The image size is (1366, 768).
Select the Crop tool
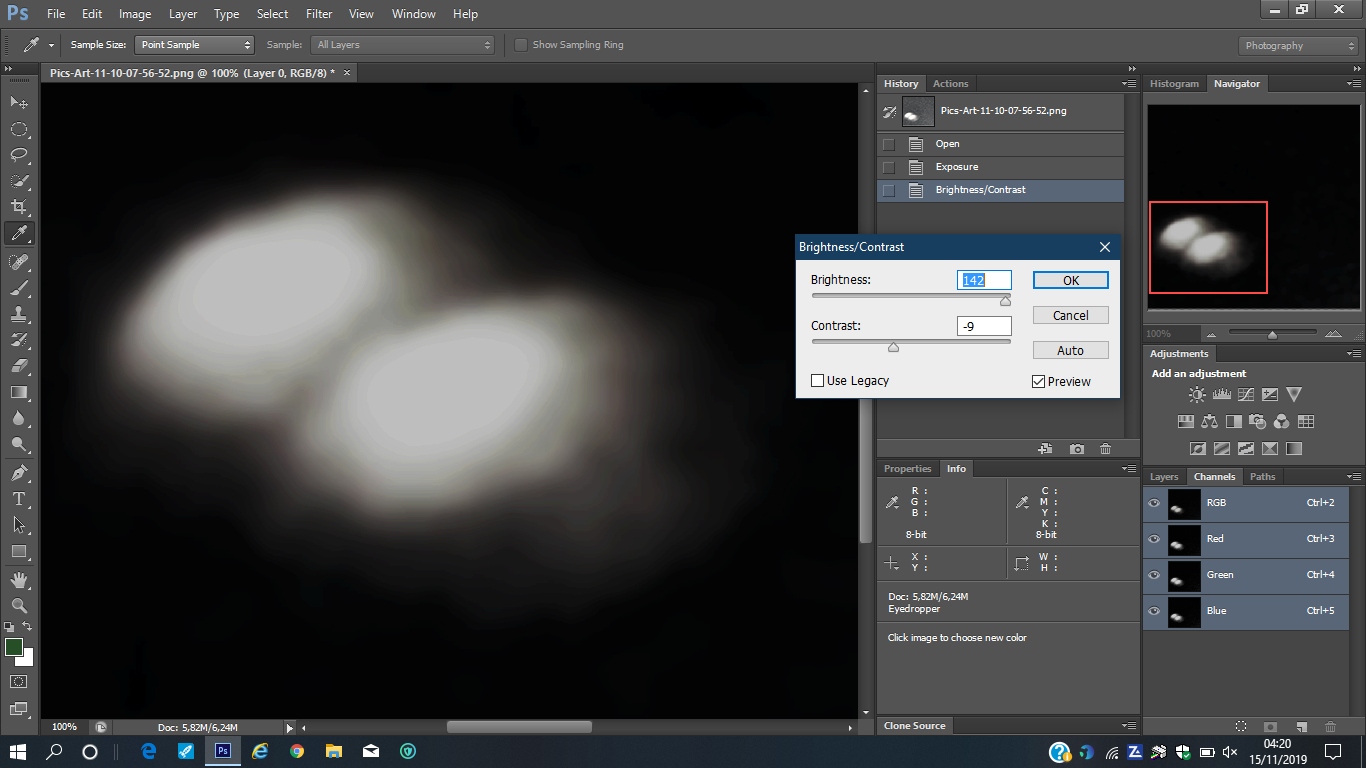click(19, 207)
